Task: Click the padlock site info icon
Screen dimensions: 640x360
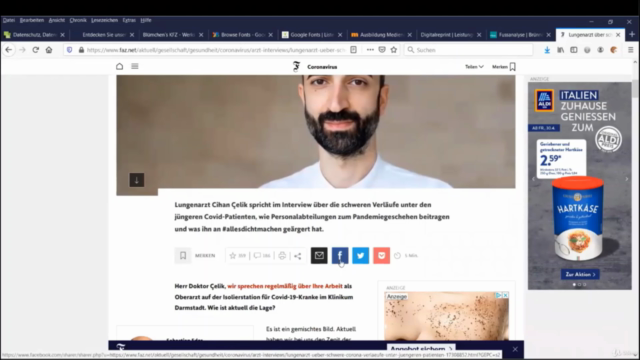Action: click(x=81, y=50)
